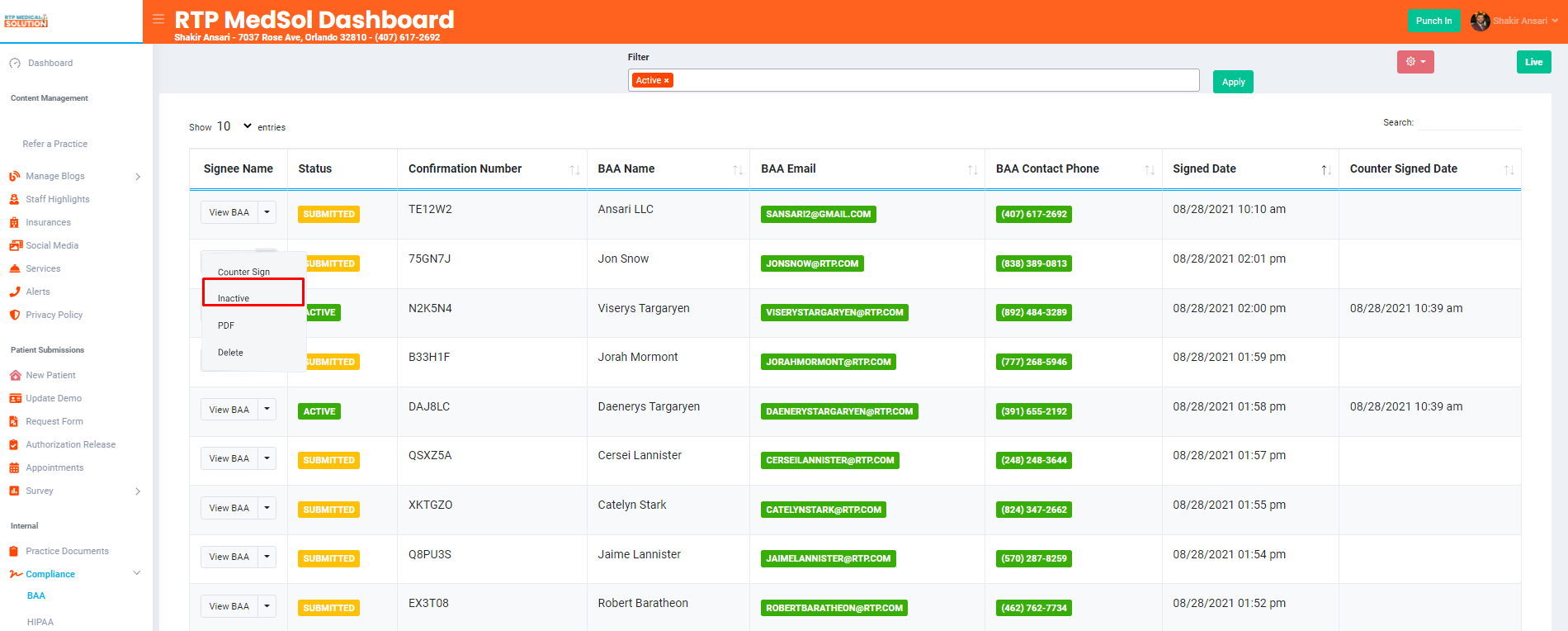Image resolution: width=1568 pixels, height=631 pixels.
Task: Click View BAA for Robert Baratheon
Action: (x=229, y=606)
